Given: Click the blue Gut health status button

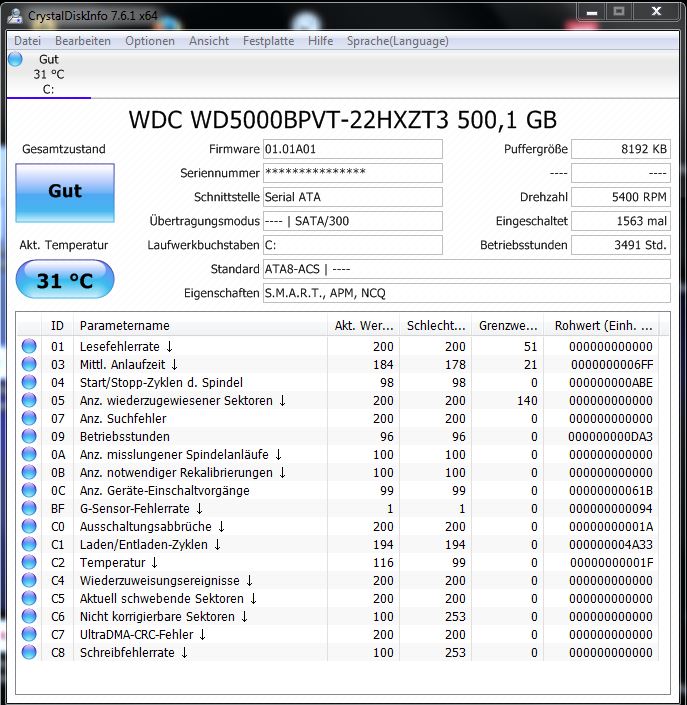Looking at the screenshot, I should [x=65, y=193].
